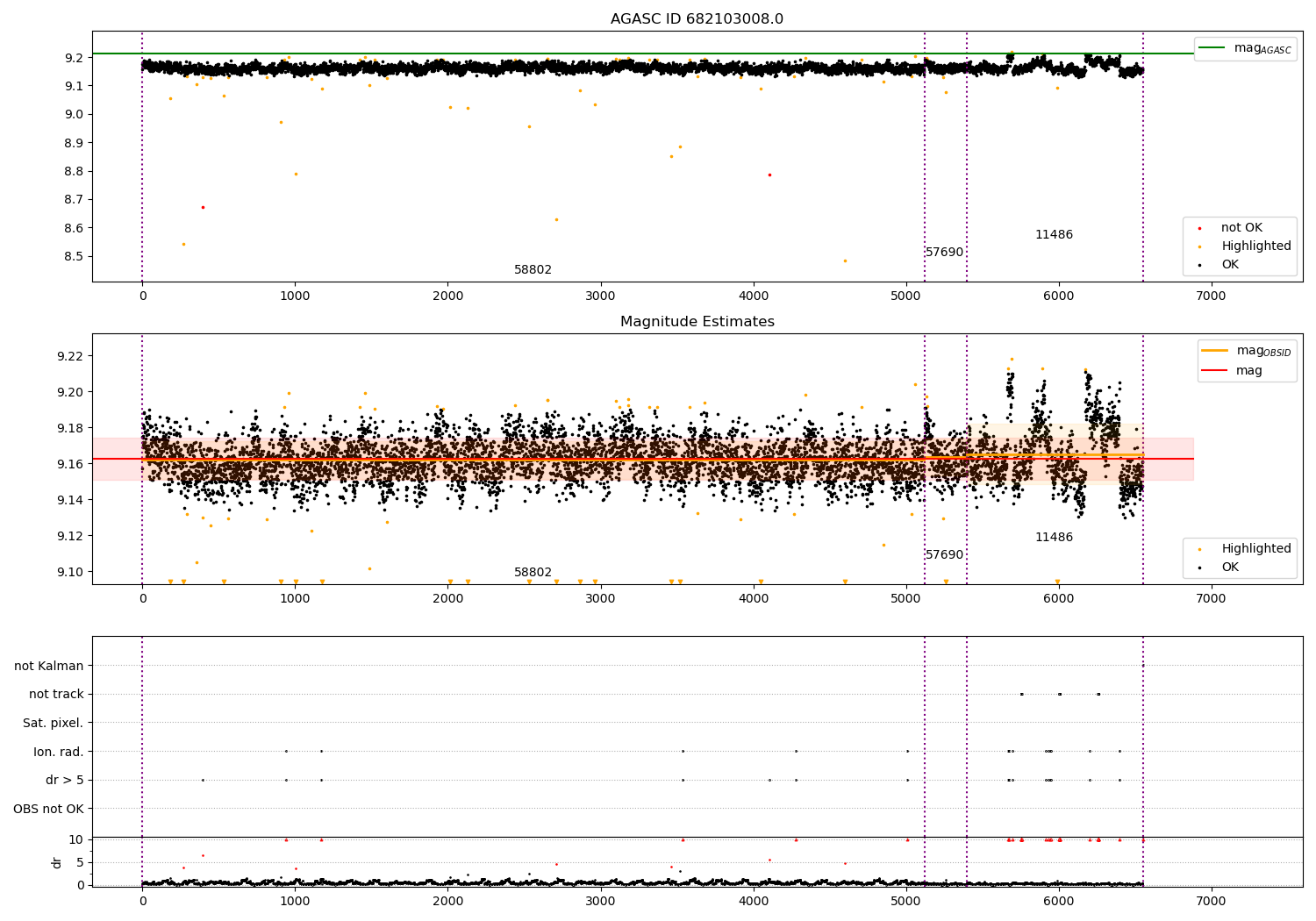Screen dimensions: 1316x921
Task: Click the green line sample in the mag AGASC legend
Action: (1212, 47)
